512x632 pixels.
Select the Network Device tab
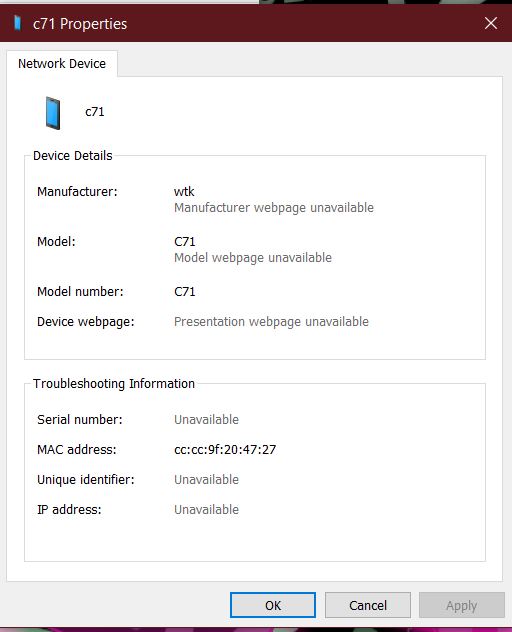click(62, 64)
